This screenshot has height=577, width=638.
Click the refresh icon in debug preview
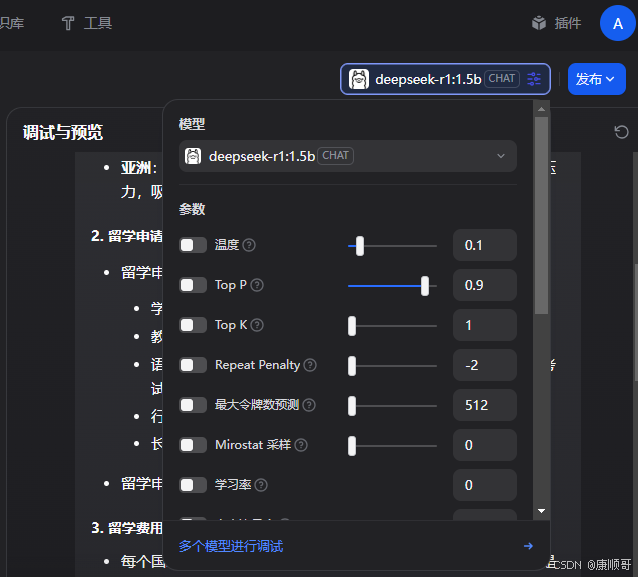pos(621,132)
